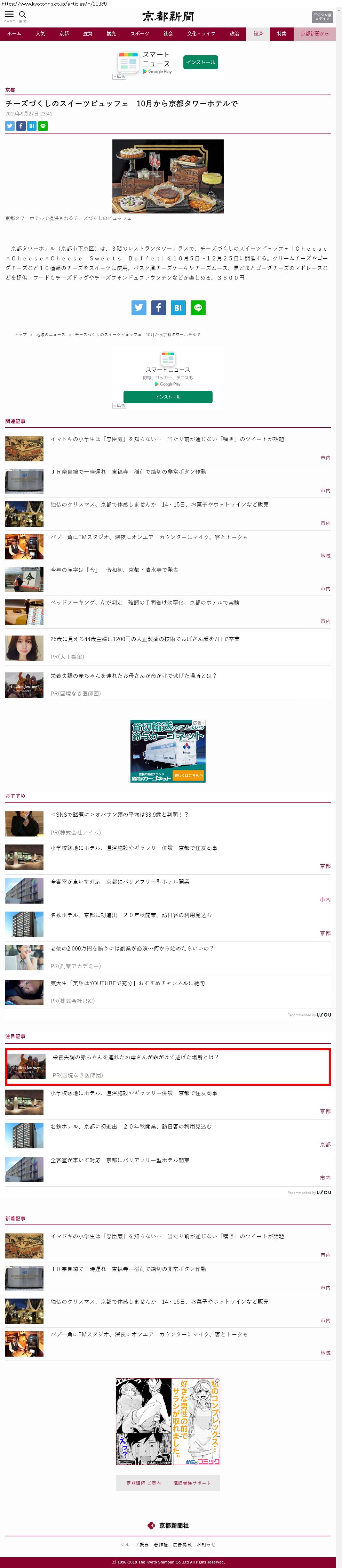The height and width of the screenshot is (1568, 342).
Task: Open the 定期購読ご案内 link
Action: 144,1483
